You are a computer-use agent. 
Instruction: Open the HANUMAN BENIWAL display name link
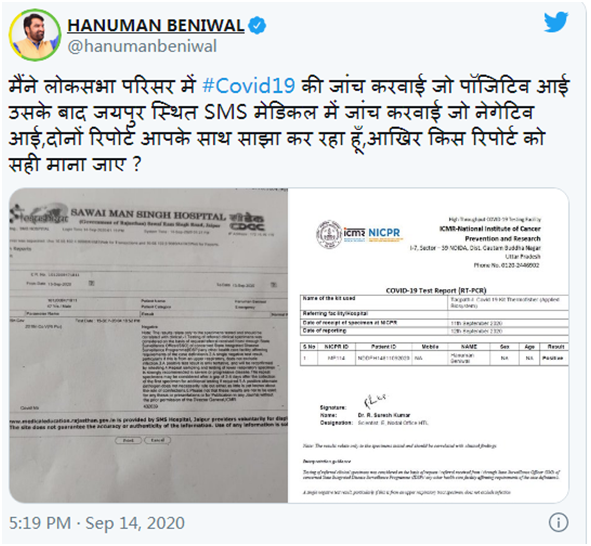click(156, 25)
